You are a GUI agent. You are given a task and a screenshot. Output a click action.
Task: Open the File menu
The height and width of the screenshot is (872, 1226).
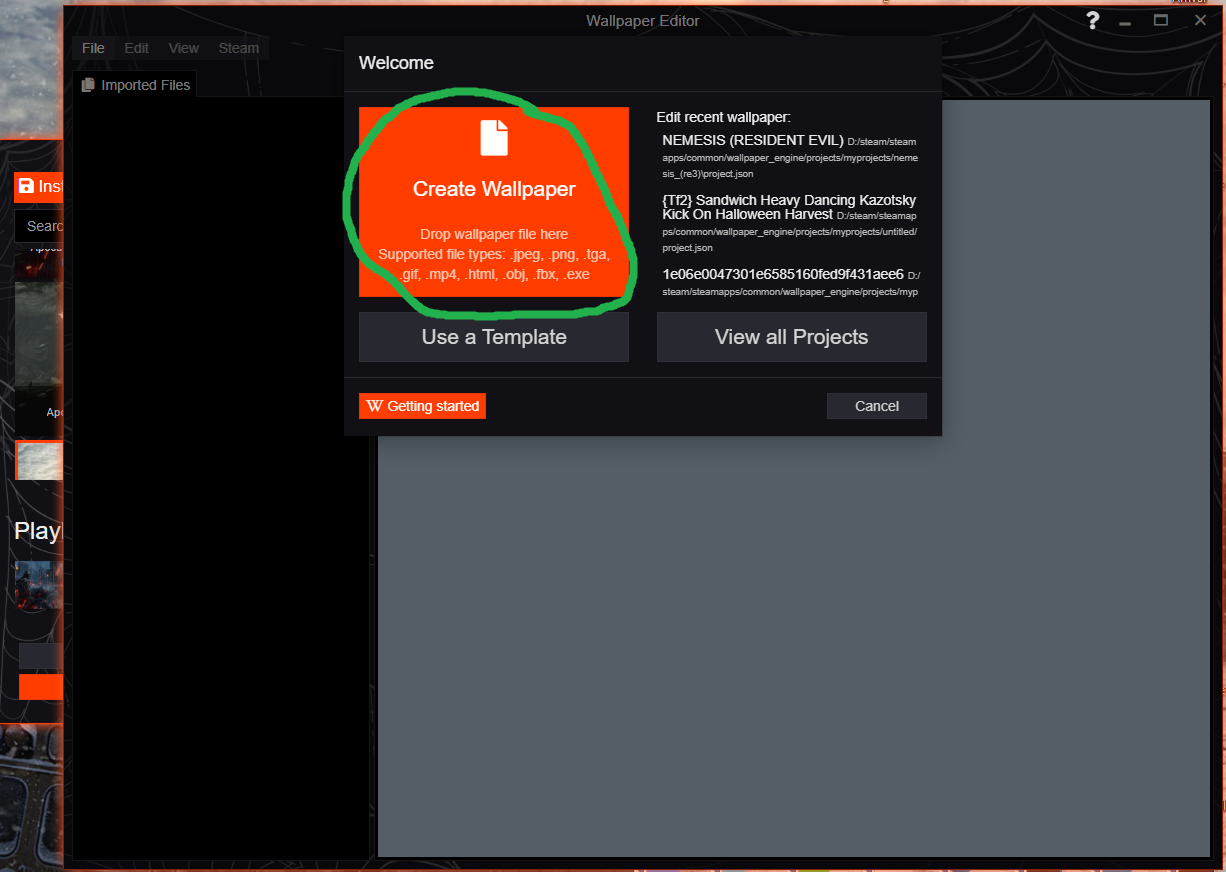point(93,48)
